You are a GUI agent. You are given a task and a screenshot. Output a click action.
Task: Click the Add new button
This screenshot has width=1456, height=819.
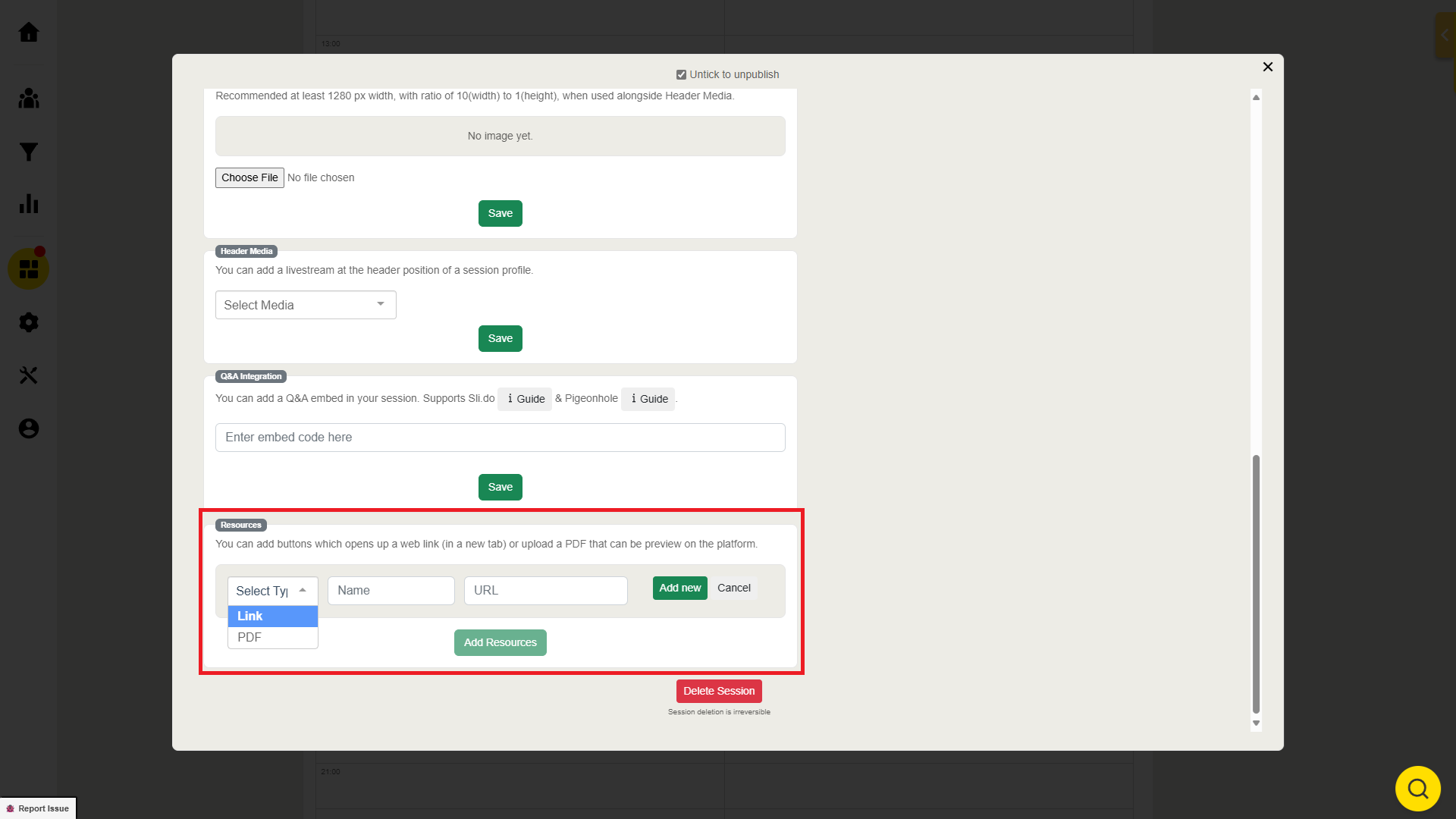click(679, 588)
